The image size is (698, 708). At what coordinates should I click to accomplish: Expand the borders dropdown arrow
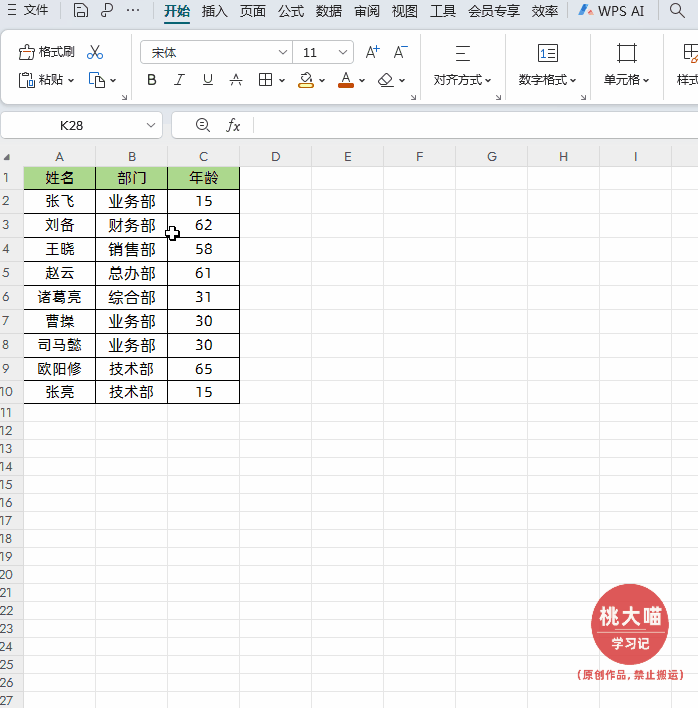click(282, 80)
